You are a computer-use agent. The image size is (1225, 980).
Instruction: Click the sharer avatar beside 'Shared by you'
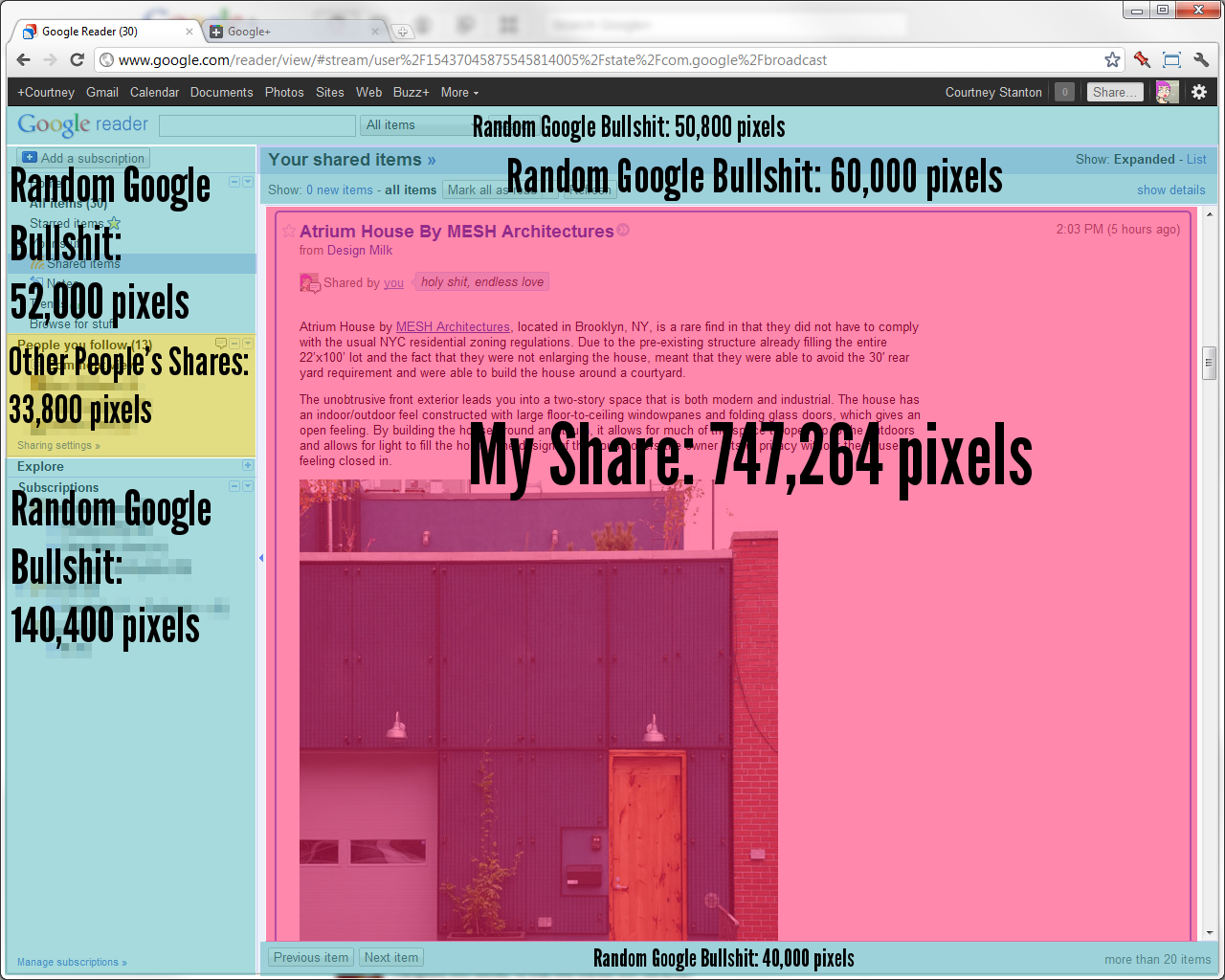pos(309,282)
